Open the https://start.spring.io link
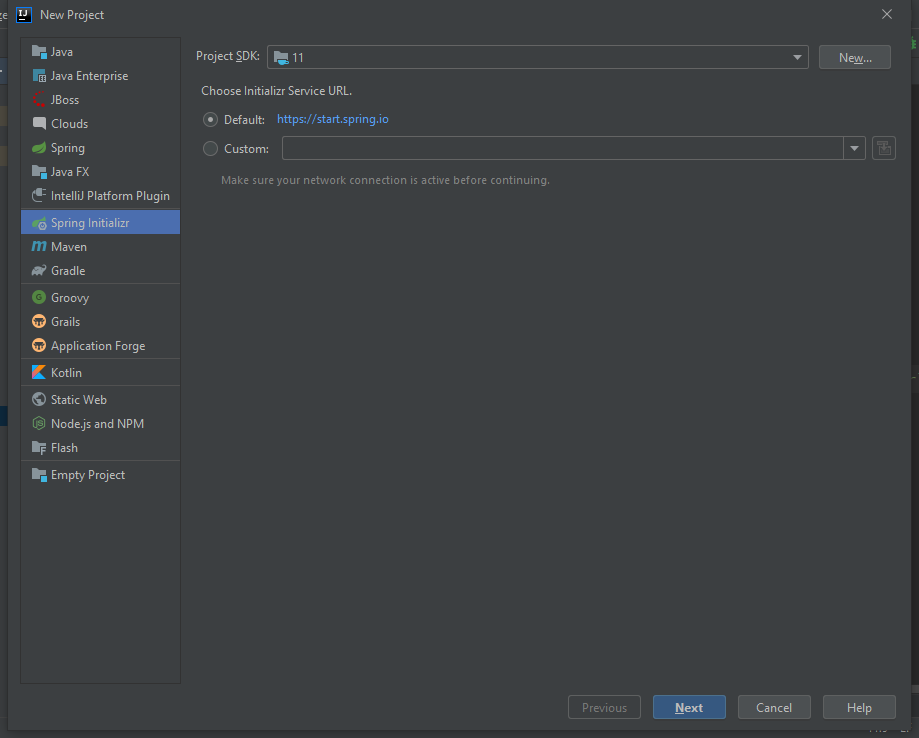Screen dimensions: 919x738 [x=332, y=119]
